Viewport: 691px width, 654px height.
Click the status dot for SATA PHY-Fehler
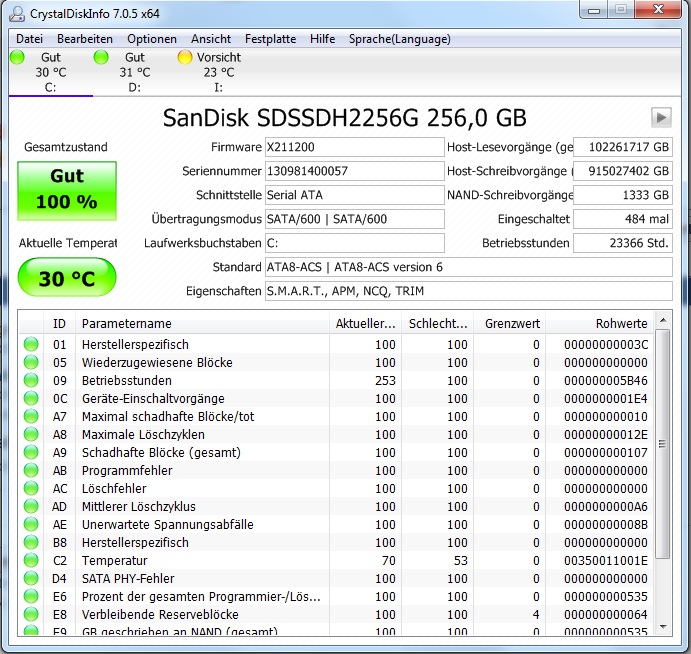pos(31,578)
